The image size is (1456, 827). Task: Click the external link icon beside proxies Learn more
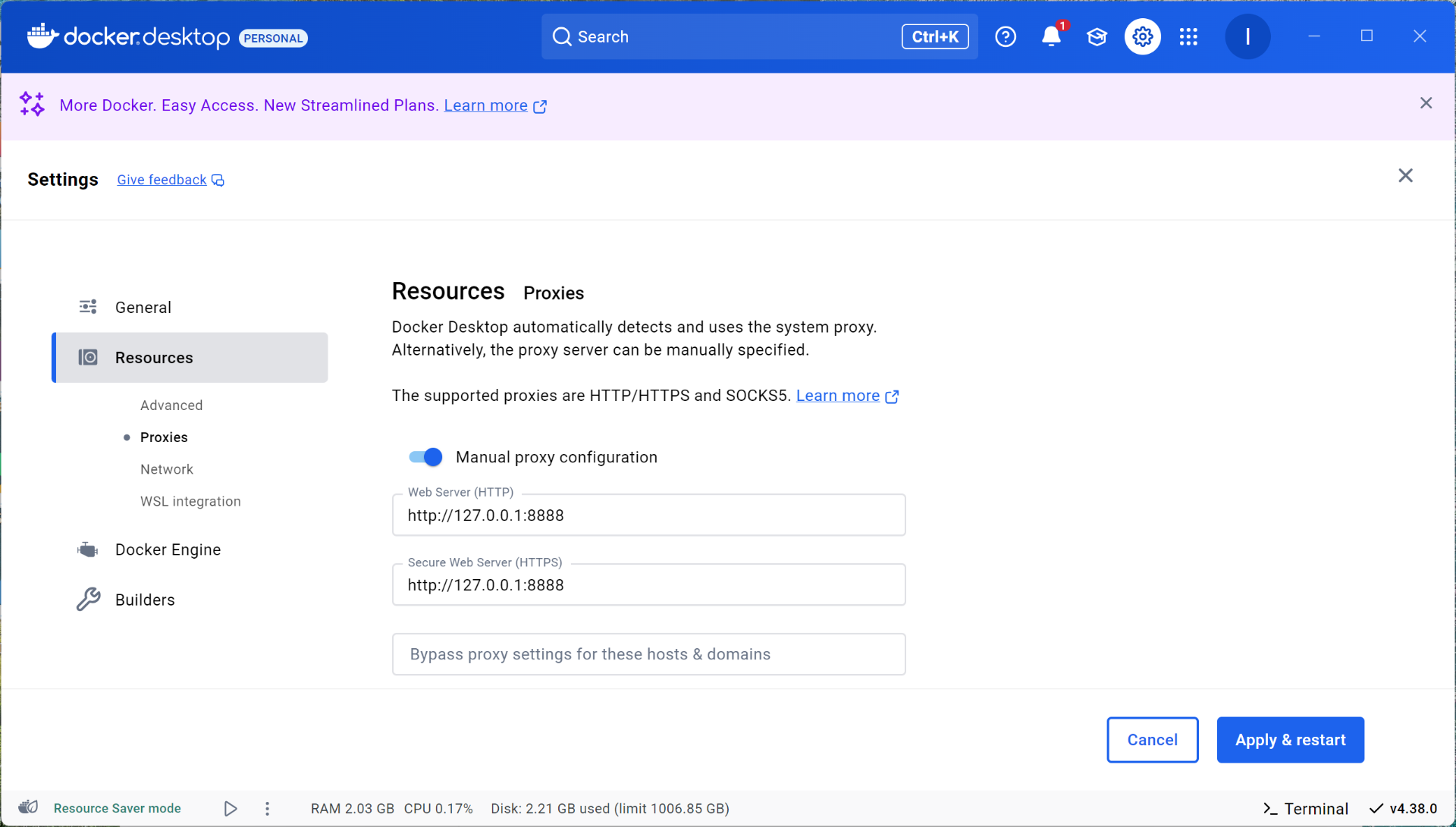coord(893,396)
